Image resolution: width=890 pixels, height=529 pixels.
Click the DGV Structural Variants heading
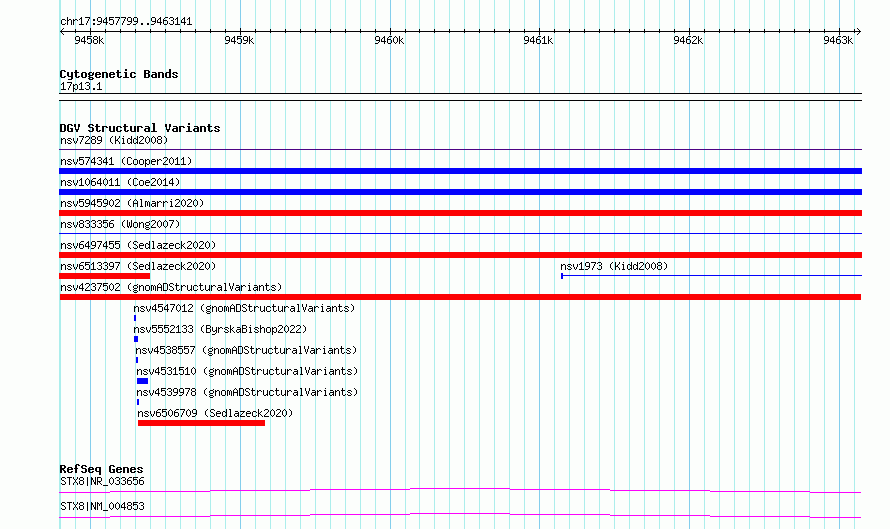(140, 128)
